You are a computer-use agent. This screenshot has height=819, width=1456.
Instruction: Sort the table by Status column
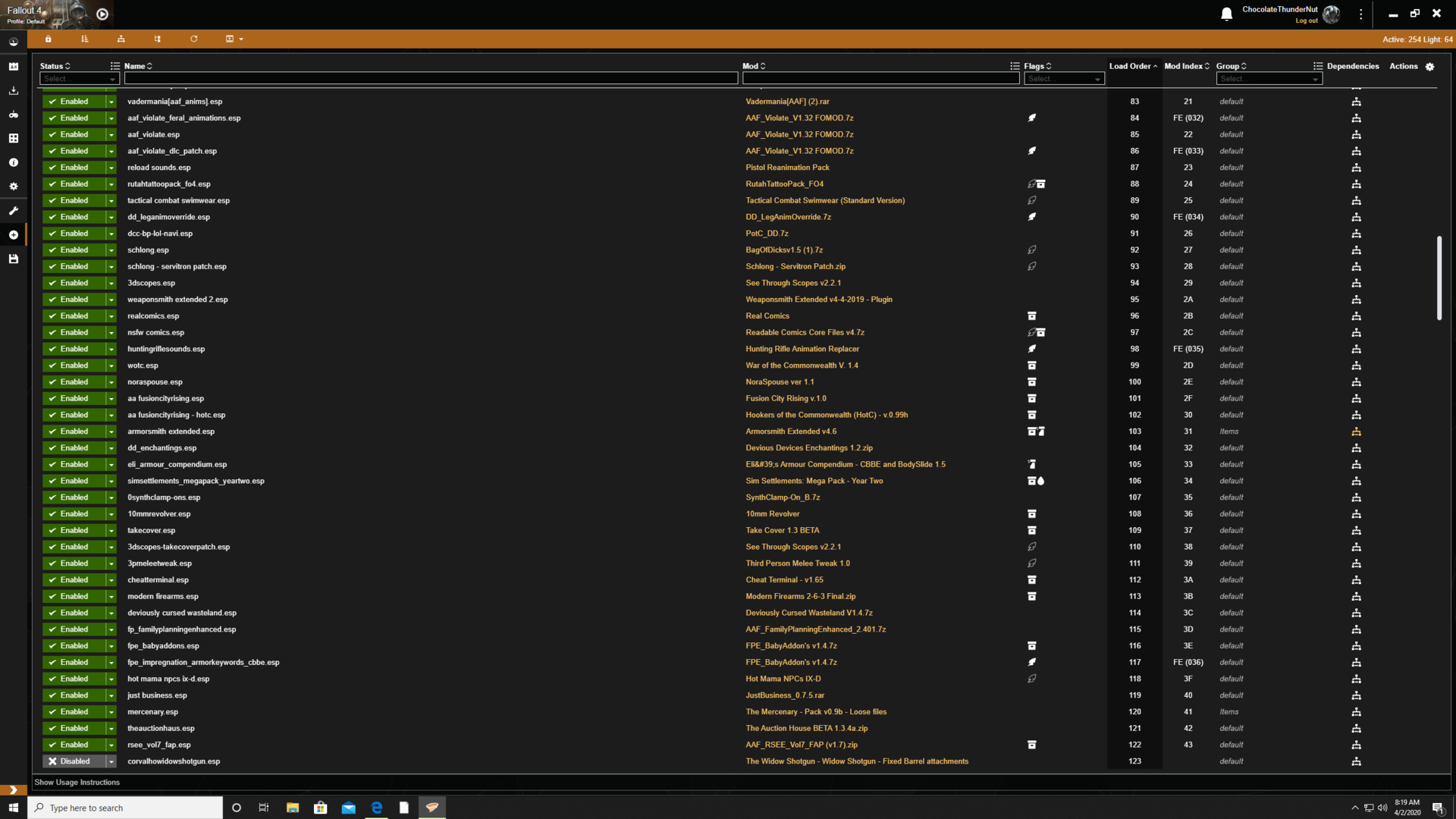coord(55,67)
